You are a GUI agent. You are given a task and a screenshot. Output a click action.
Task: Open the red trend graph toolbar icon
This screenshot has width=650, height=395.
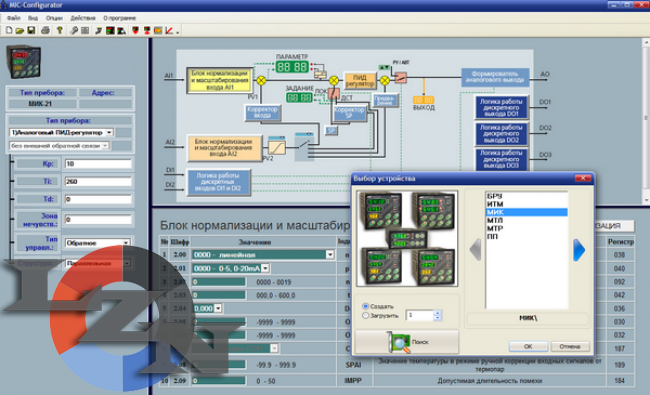click(x=170, y=30)
